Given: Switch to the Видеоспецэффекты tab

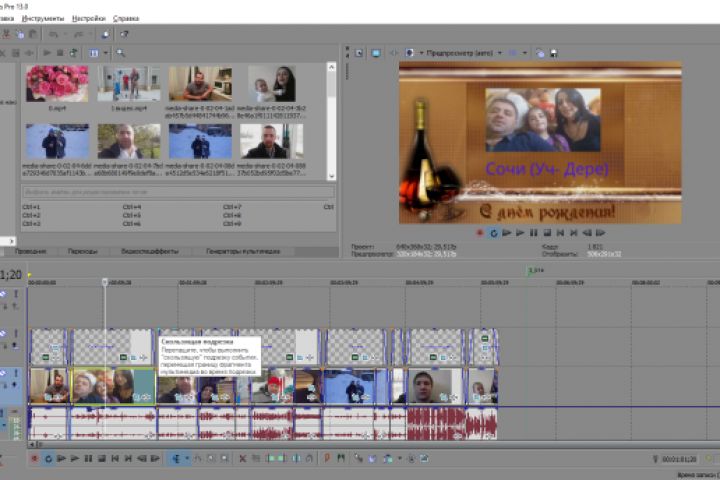Looking at the screenshot, I should 150,251.
